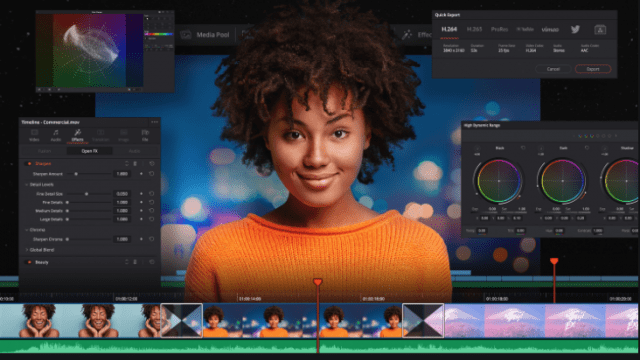Edit the Sharpen Amount value field
This screenshot has height=360, width=640.
(122, 174)
